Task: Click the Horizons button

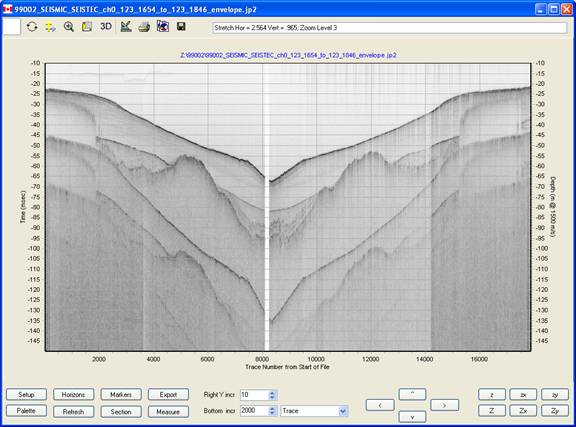Action: click(73, 395)
